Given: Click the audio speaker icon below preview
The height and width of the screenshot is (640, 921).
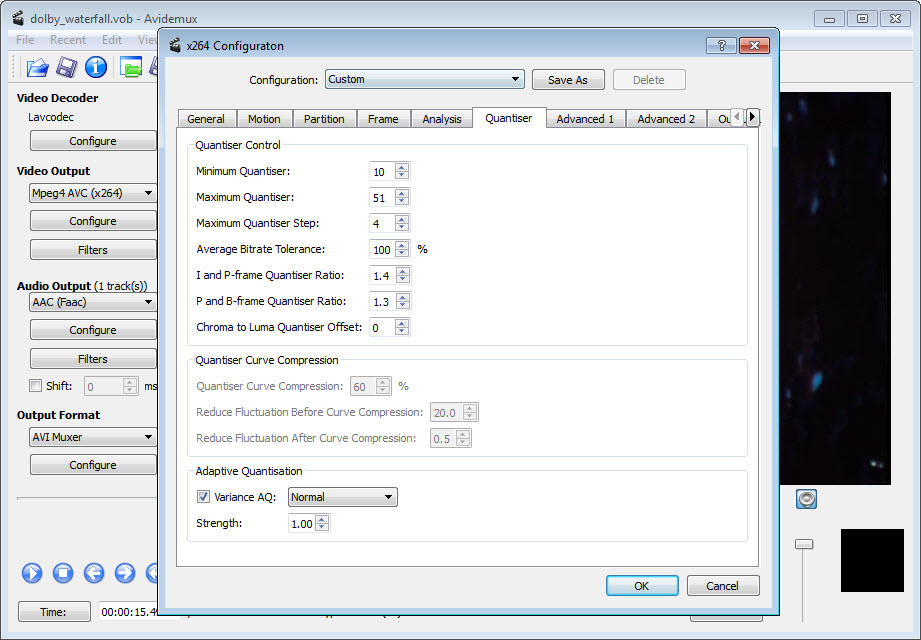Looking at the screenshot, I should pyautogui.click(x=806, y=499).
